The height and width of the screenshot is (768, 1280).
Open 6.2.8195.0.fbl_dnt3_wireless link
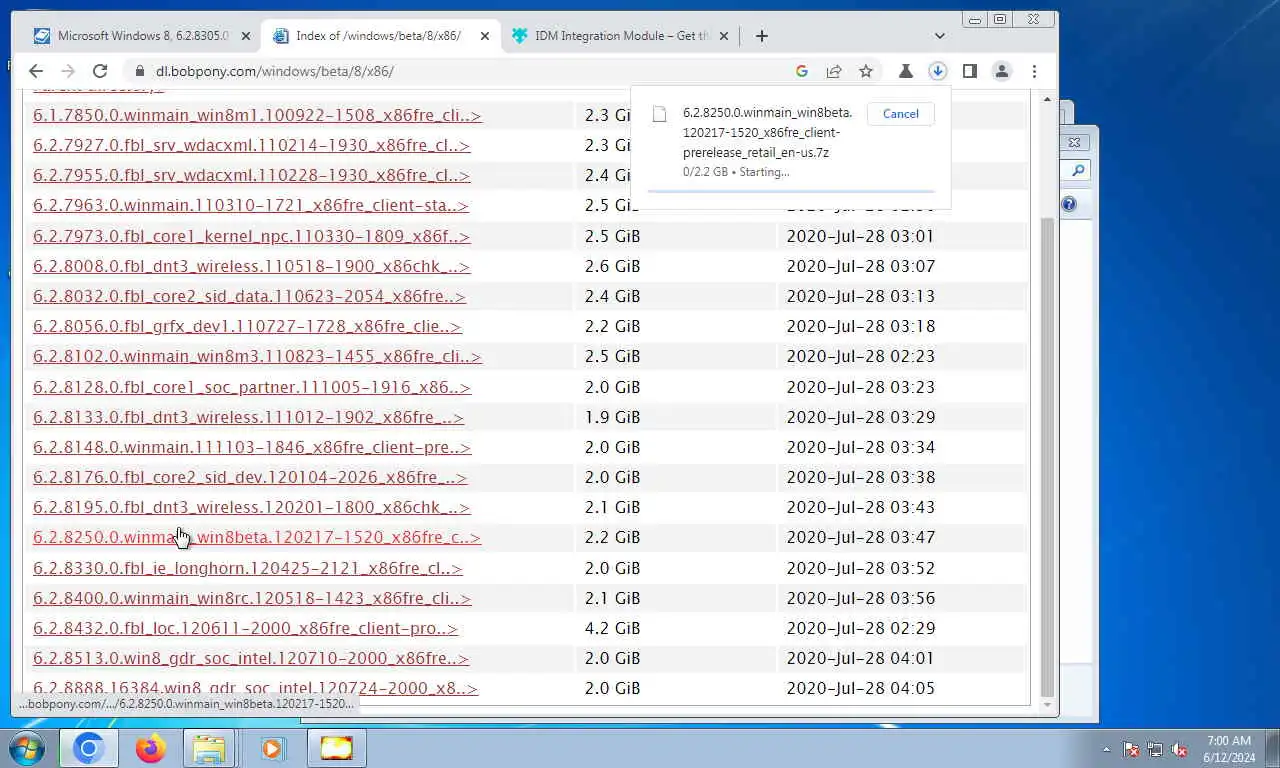coord(251,507)
